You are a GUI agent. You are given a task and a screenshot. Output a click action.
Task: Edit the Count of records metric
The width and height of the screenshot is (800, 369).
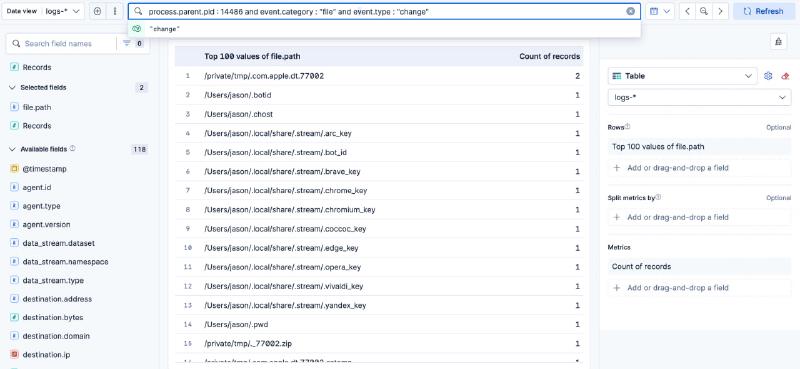click(699, 266)
